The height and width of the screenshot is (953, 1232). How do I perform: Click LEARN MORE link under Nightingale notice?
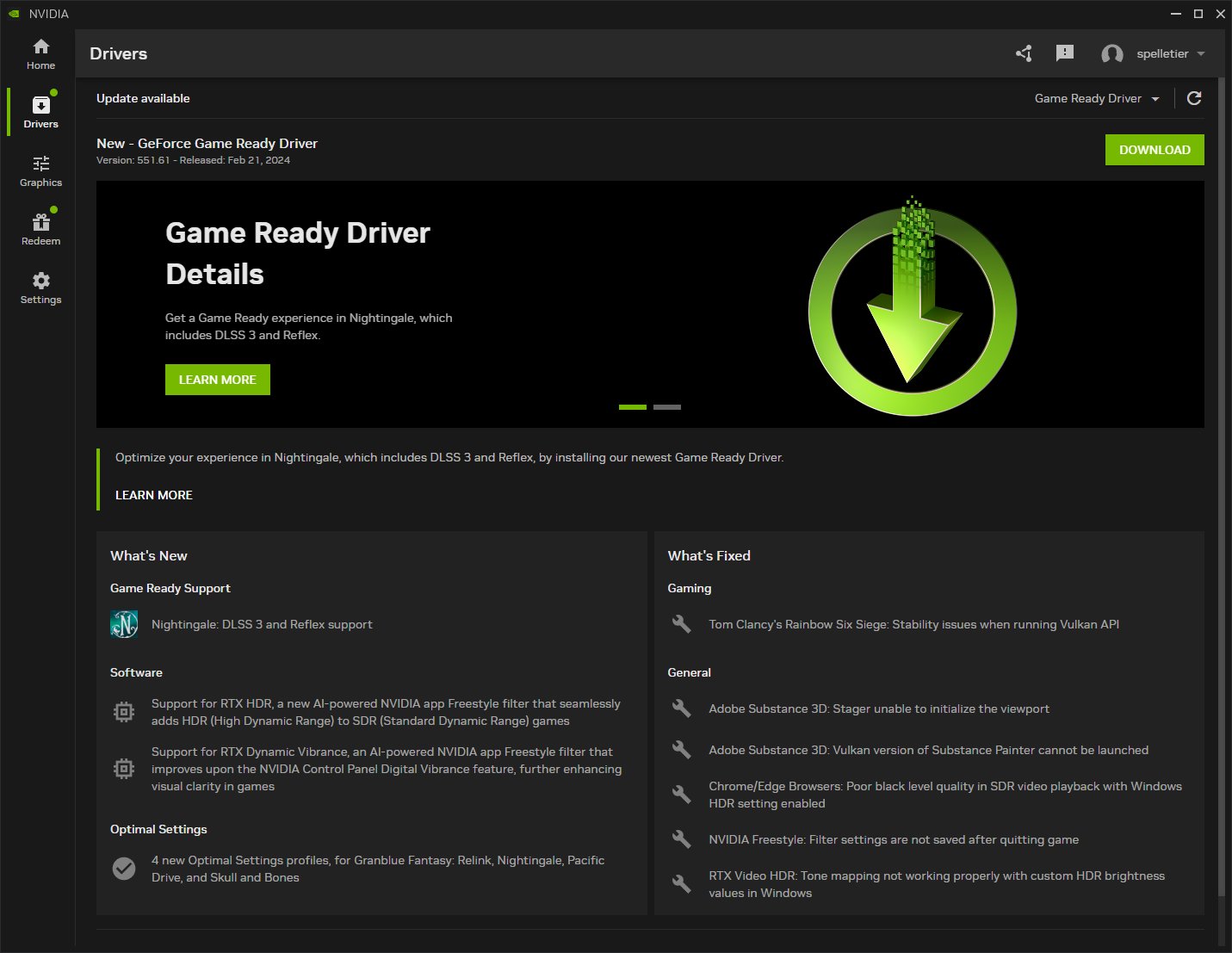click(x=154, y=495)
